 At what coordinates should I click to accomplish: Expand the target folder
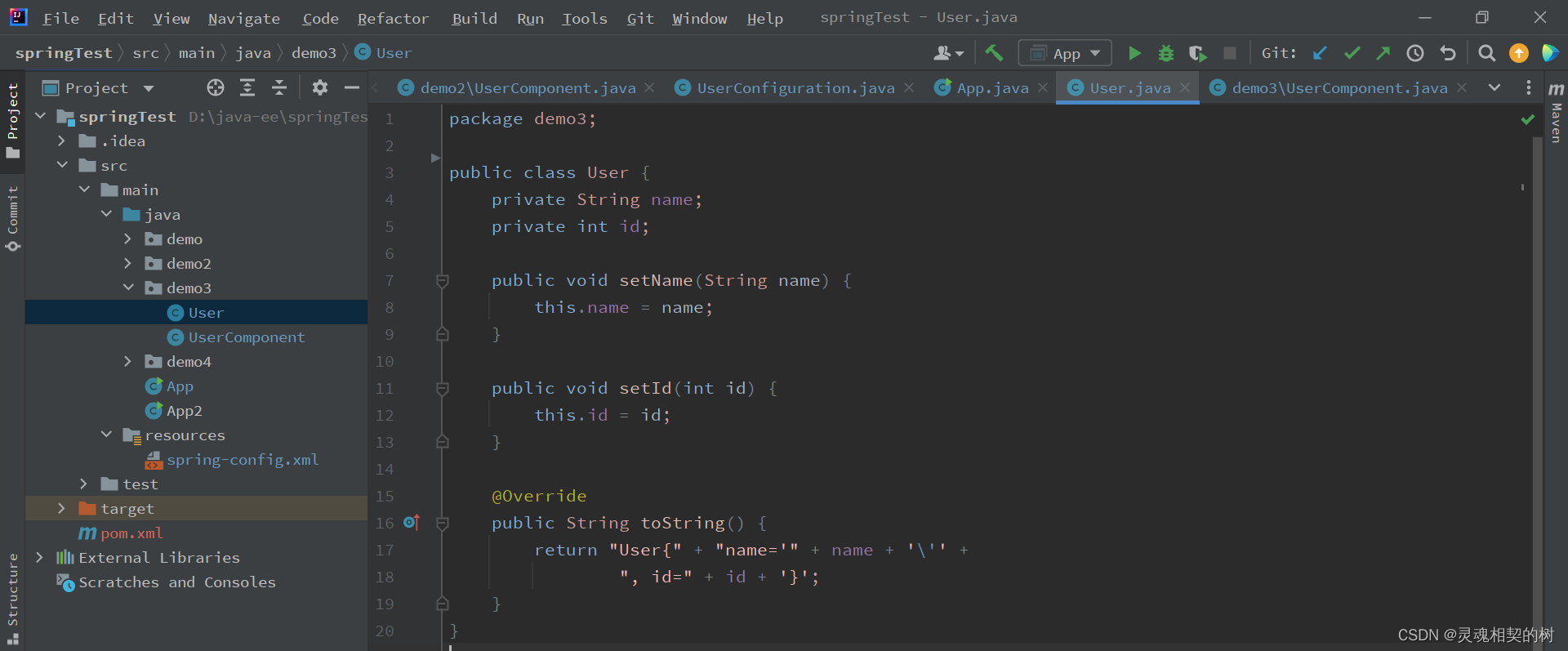pos(62,508)
